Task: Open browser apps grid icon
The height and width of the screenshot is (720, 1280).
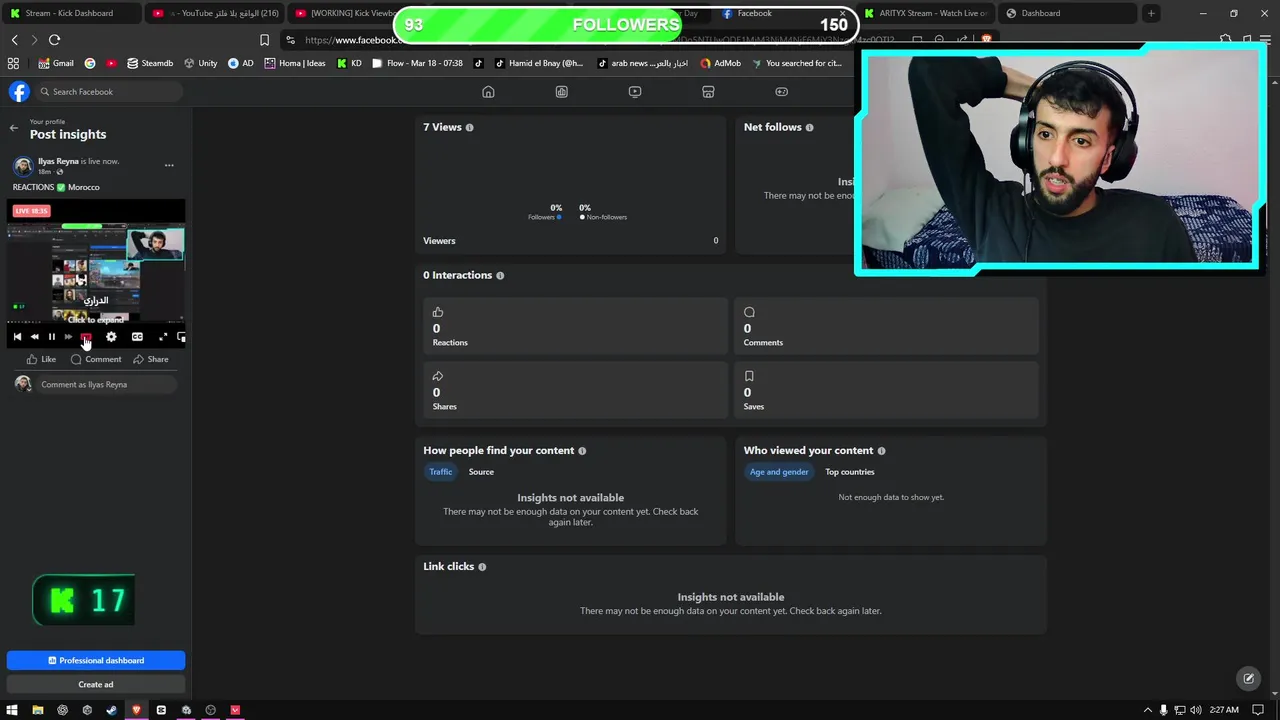Action: coord(13,63)
